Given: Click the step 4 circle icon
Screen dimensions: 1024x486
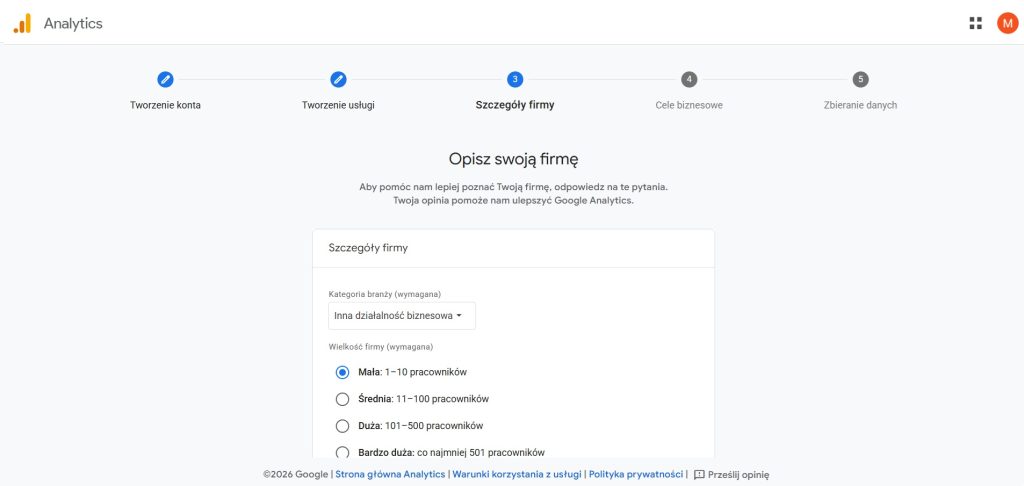Looking at the screenshot, I should (689, 80).
